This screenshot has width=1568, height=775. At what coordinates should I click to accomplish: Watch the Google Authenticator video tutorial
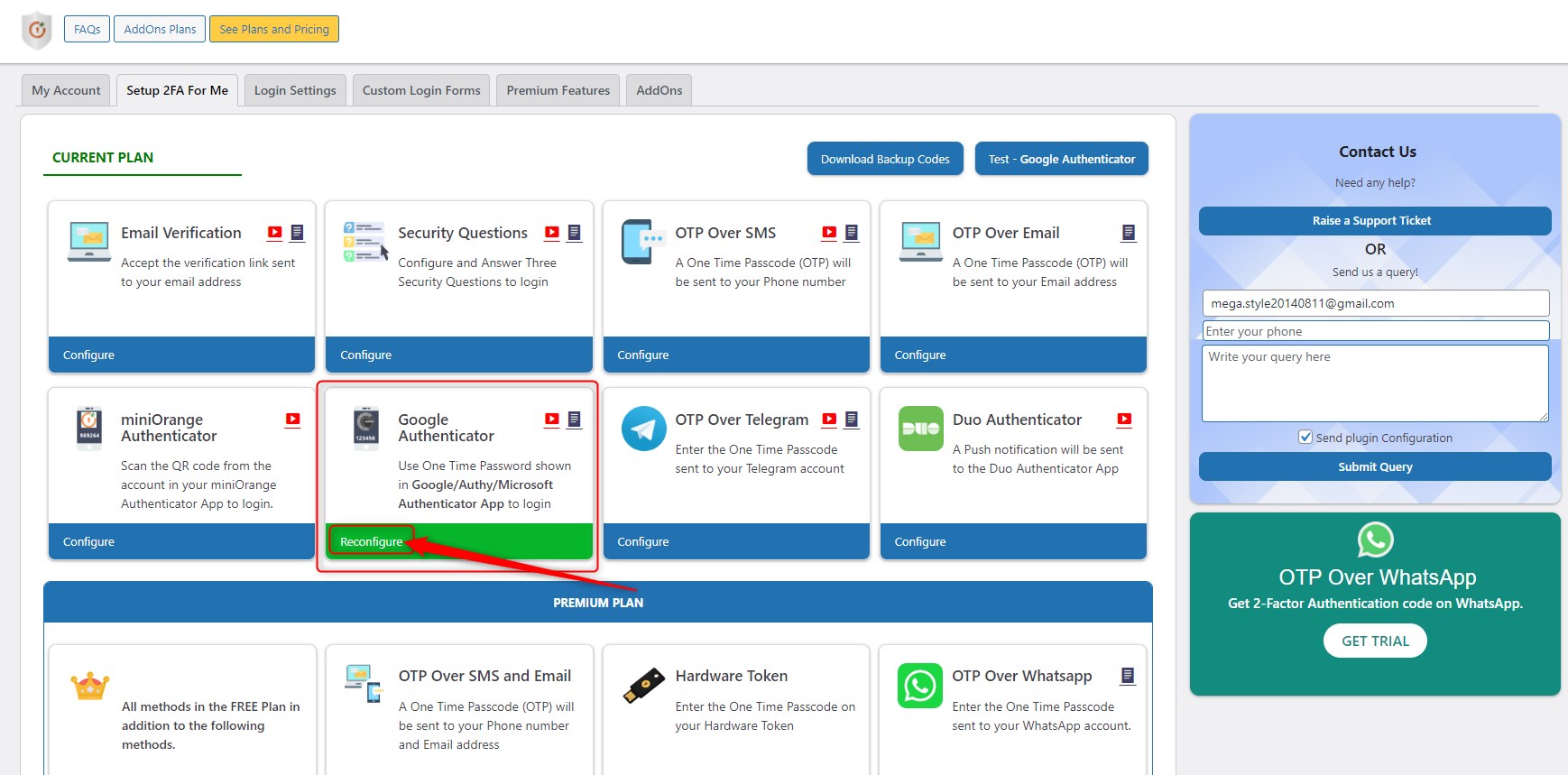click(x=552, y=419)
